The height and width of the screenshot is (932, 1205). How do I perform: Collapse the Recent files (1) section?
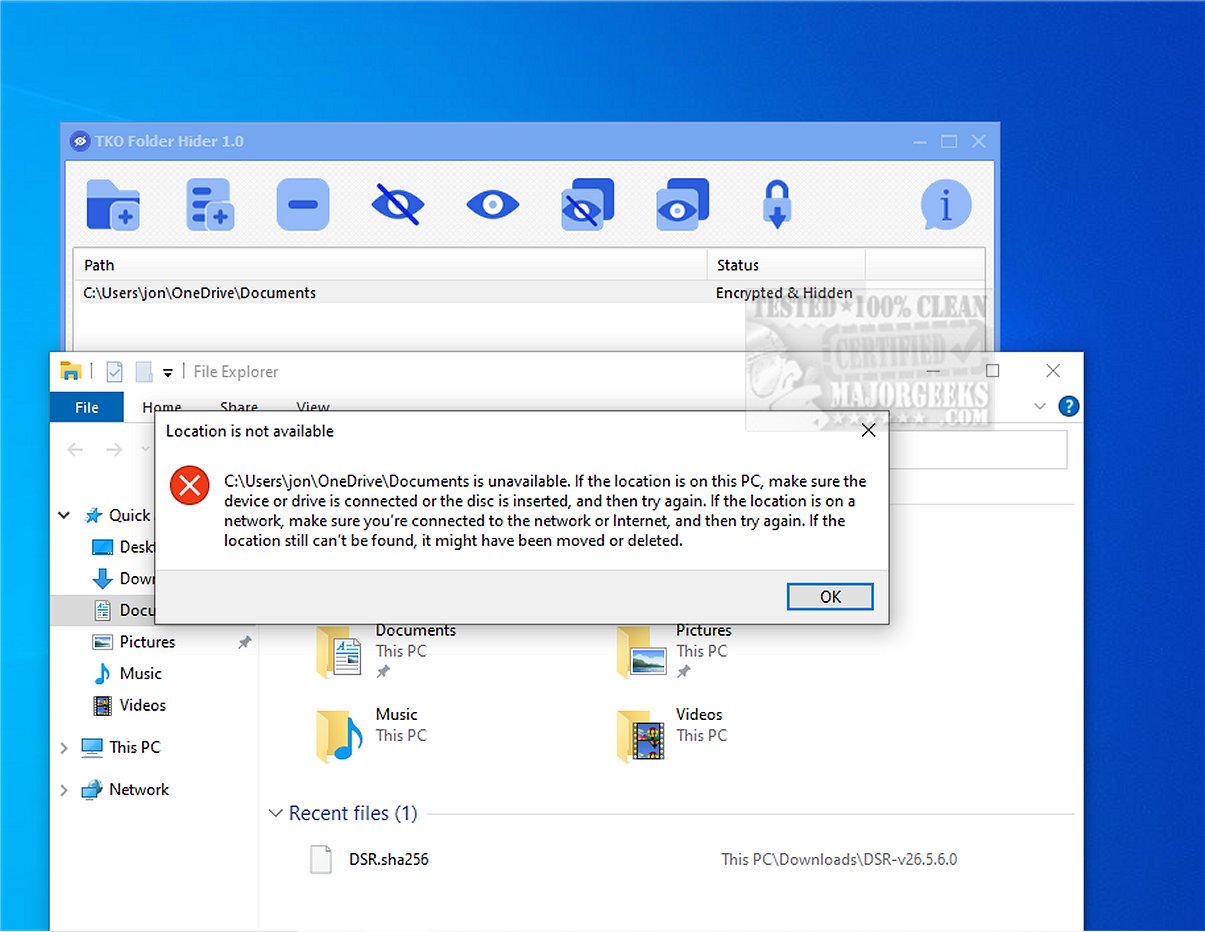coord(276,813)
